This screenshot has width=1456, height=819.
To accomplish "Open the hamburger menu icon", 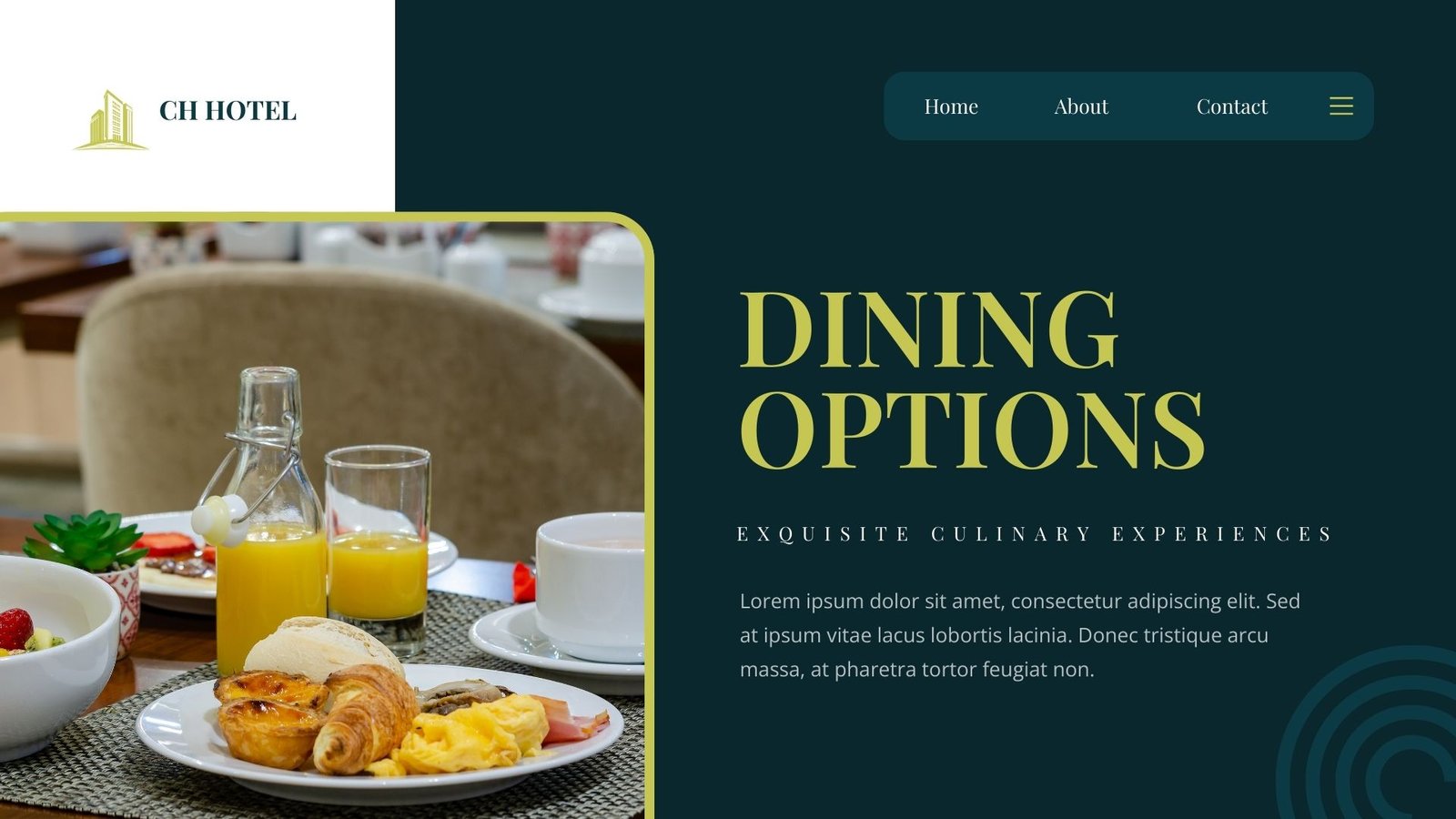I will coord(1341,106).
